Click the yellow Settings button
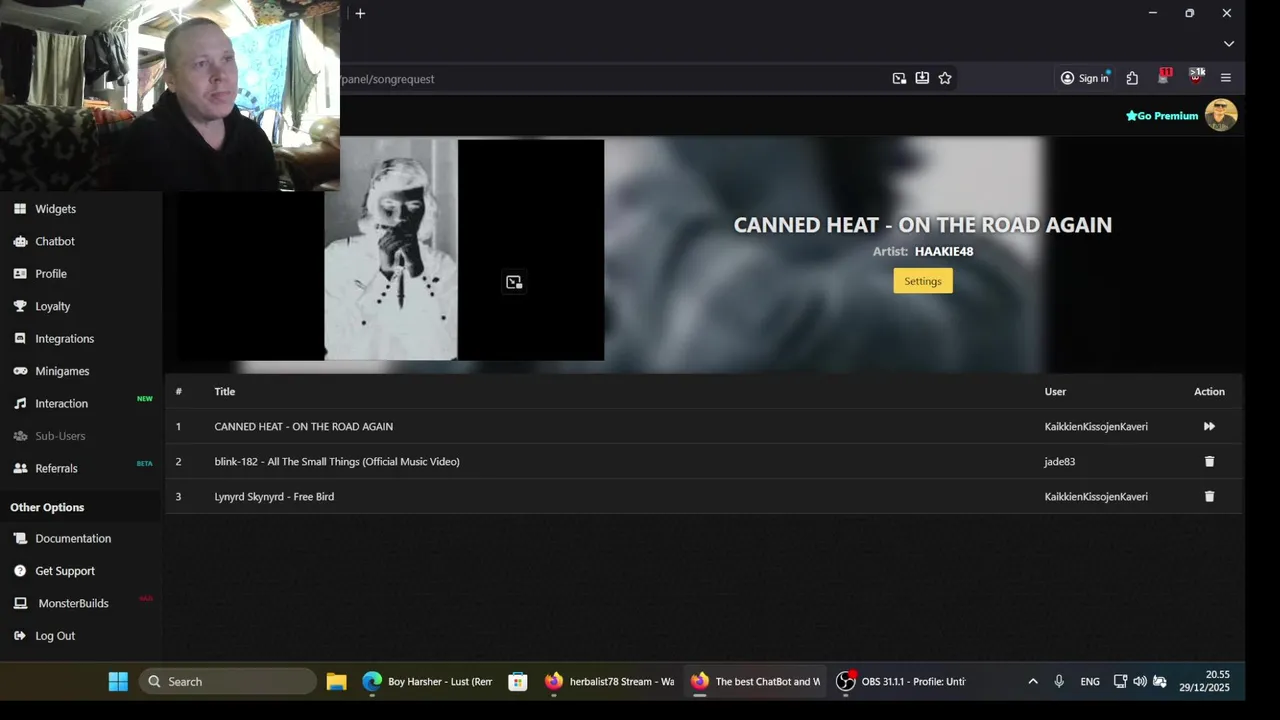1280x720 pixels. 923,281
